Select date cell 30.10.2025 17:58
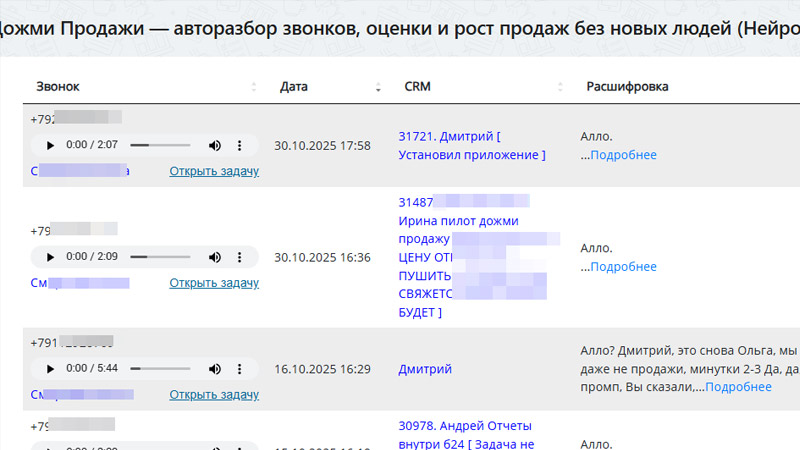This screenshot has height=450, width=800. [322, 145]
